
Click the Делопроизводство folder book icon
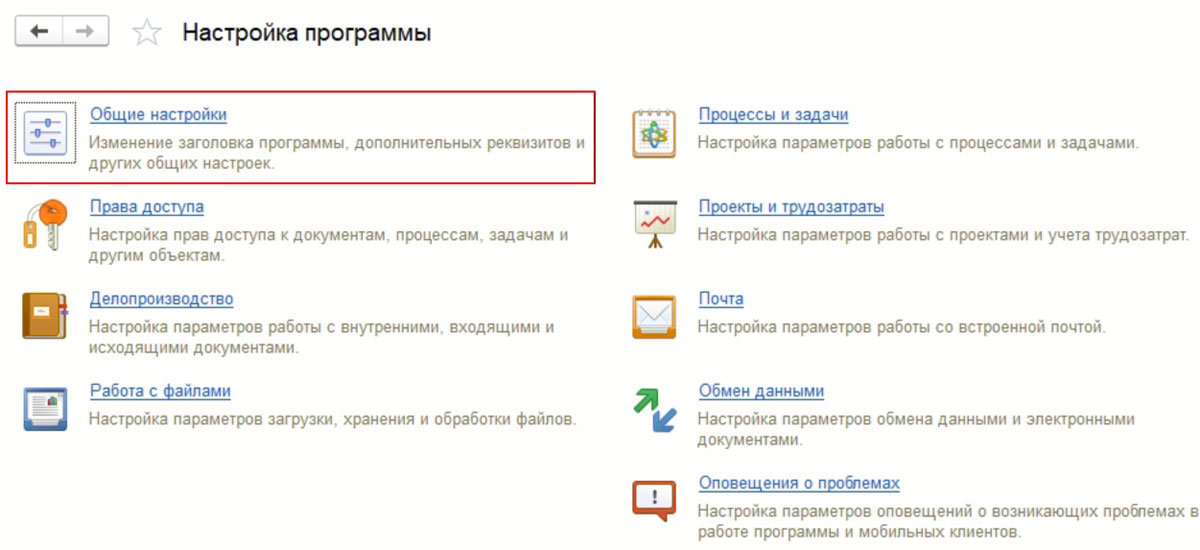[45, 316]
